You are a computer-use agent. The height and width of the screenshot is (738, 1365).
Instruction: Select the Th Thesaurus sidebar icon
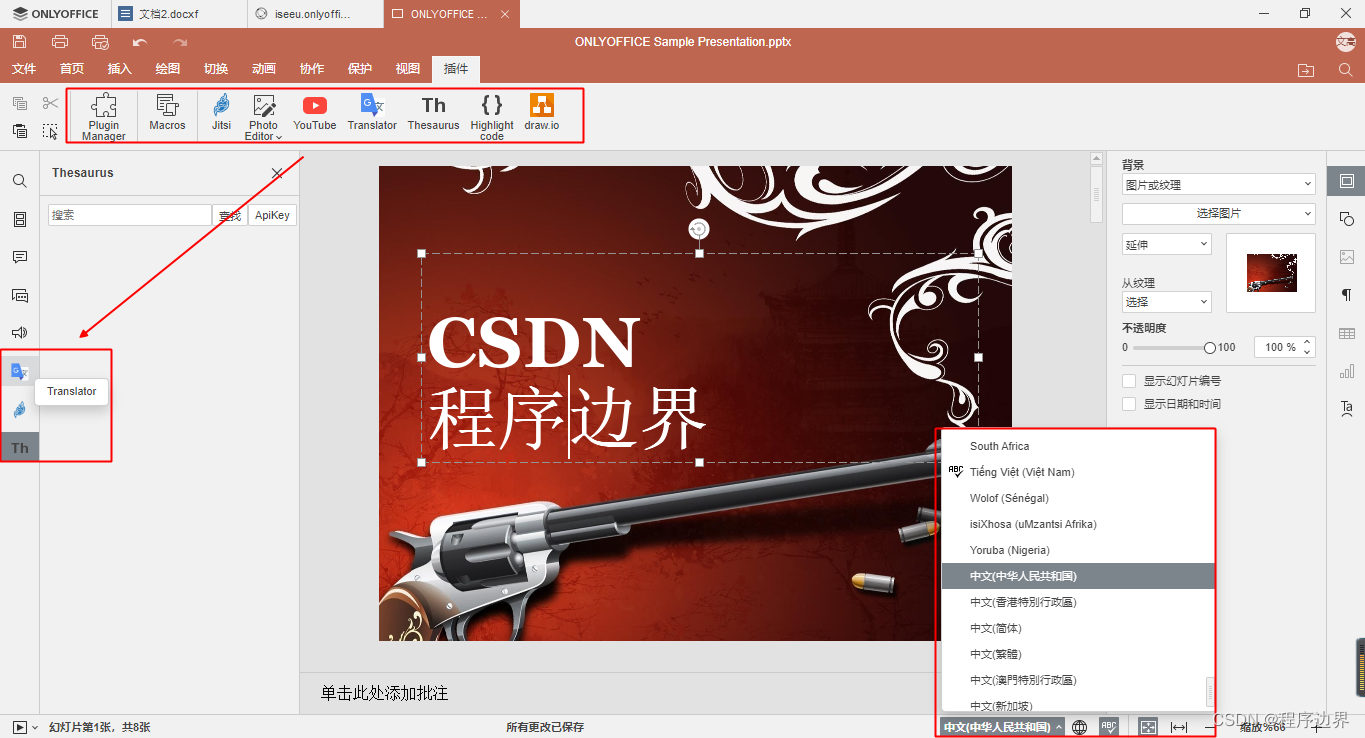pos(20,448)
